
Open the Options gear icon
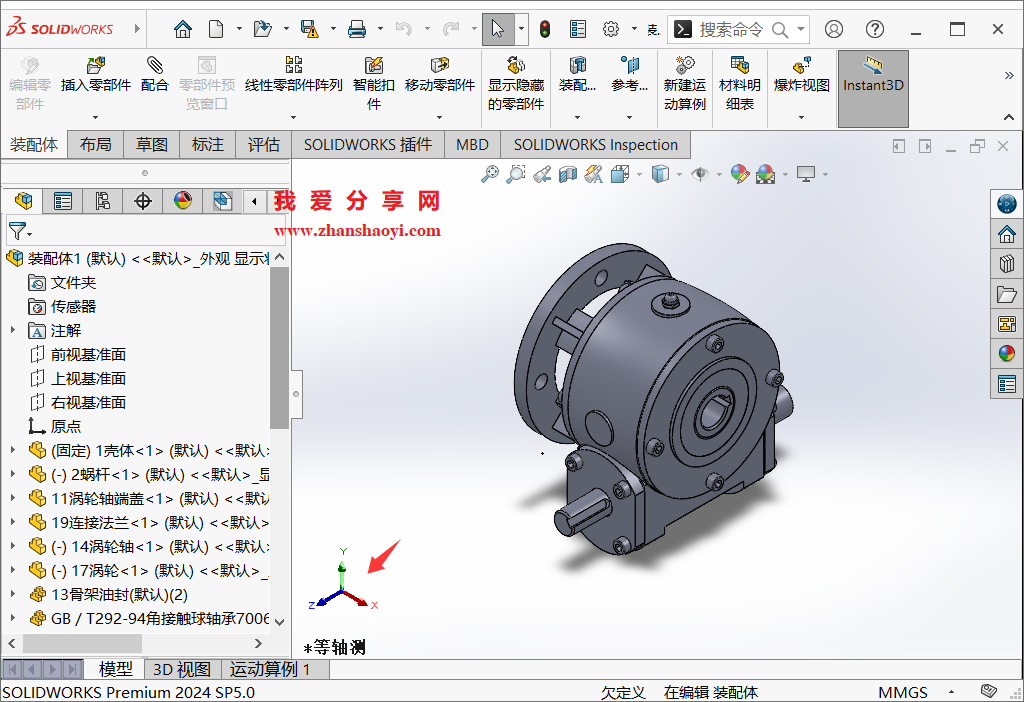[x=611, y=29]
